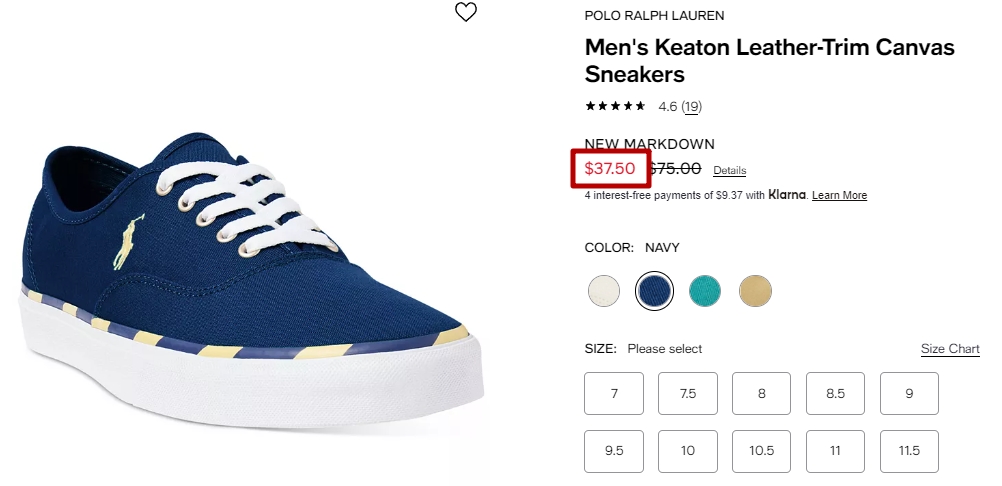Add sneakers to favorites with heart icon
This screenshot has width=1002, height=486.
click(466, 11)
